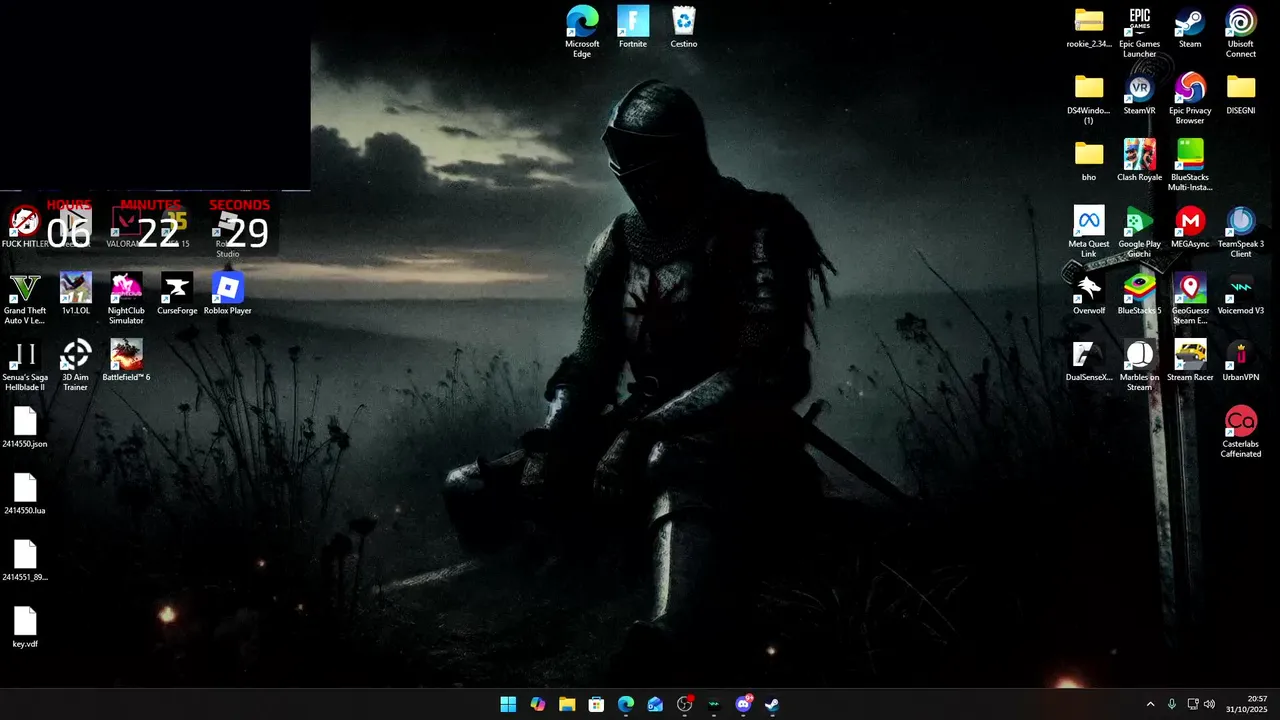Open the network status tray icon
1280x720 pixels.
pyautogui.click(x=1192, y=704)
